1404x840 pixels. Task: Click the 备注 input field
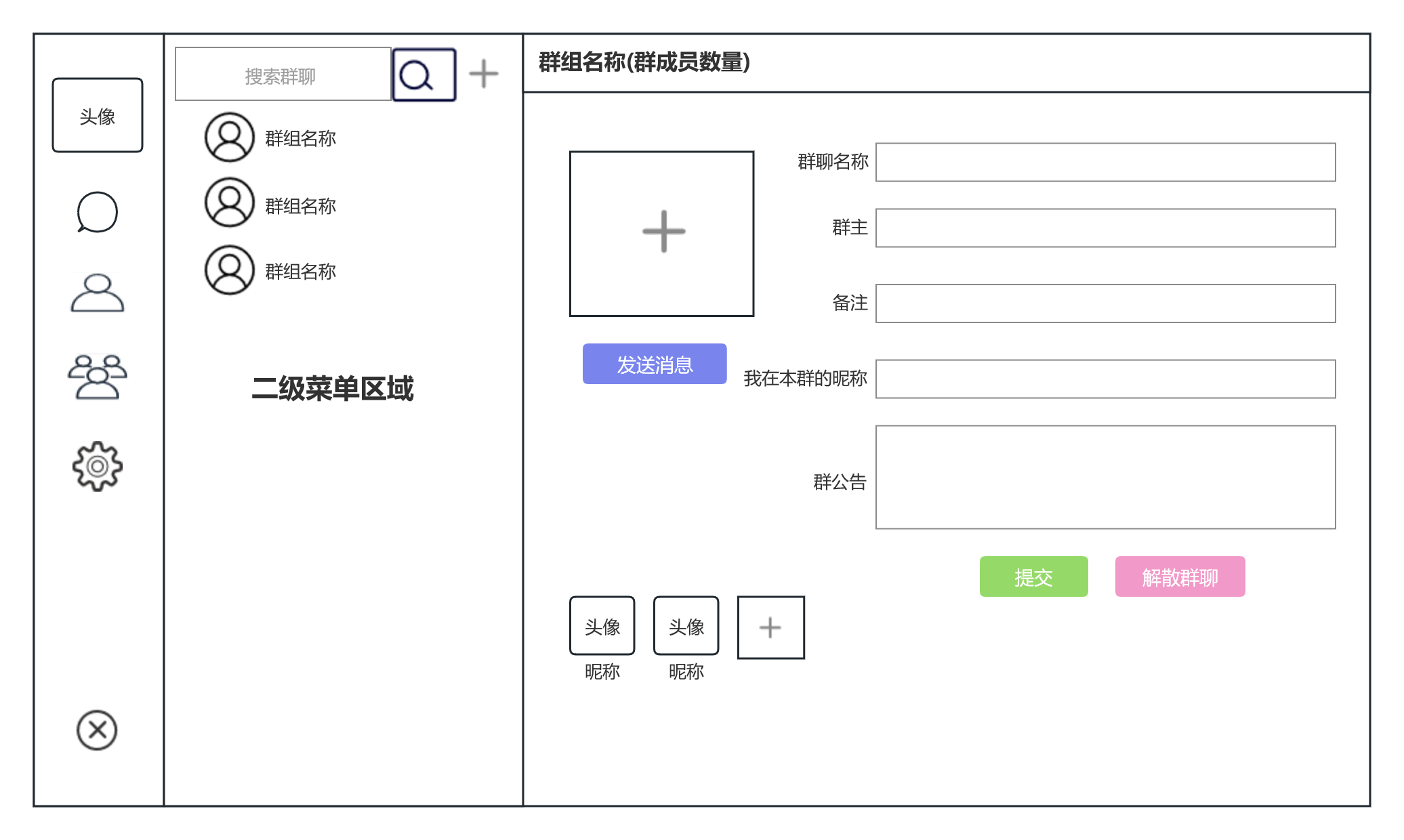(x=1105, y=303)
